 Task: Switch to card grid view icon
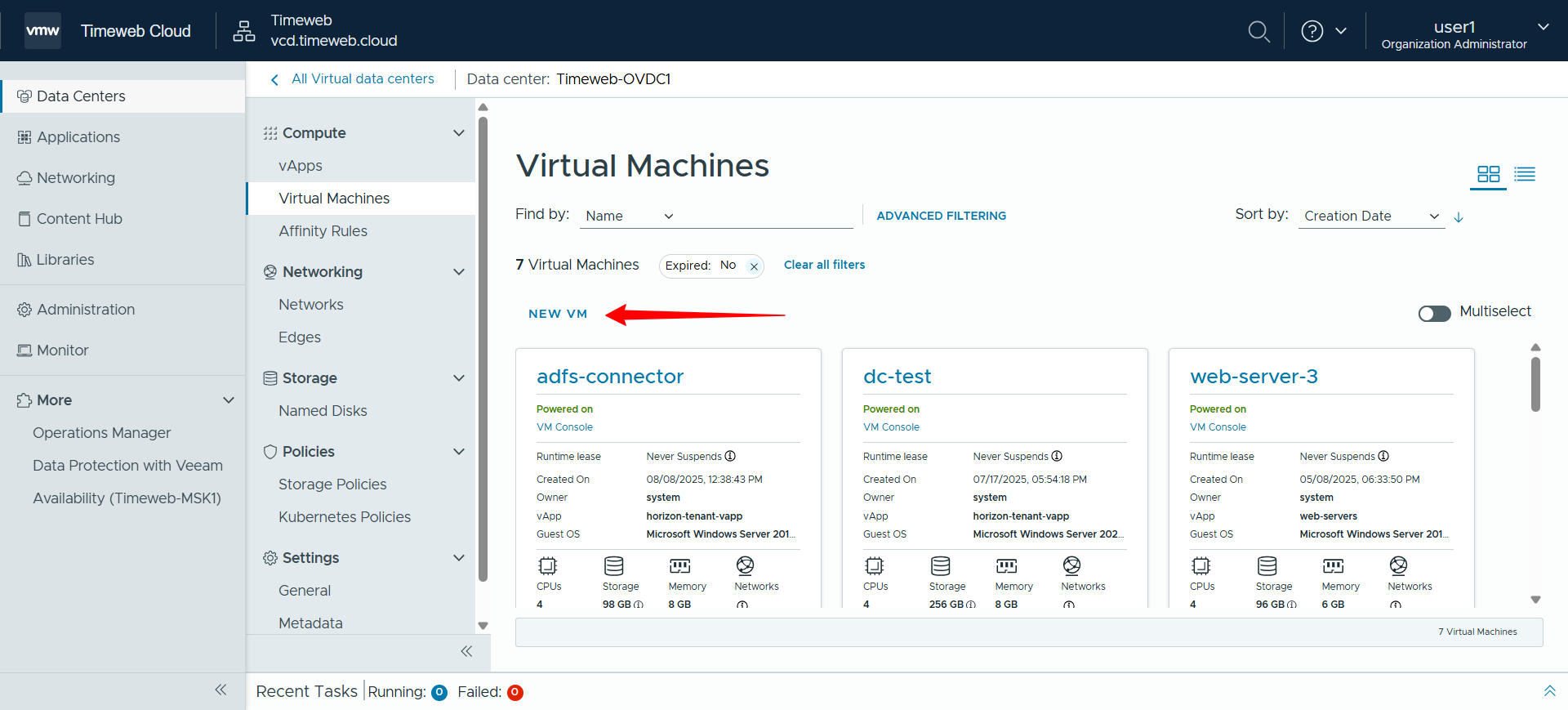click(1488, 174)
